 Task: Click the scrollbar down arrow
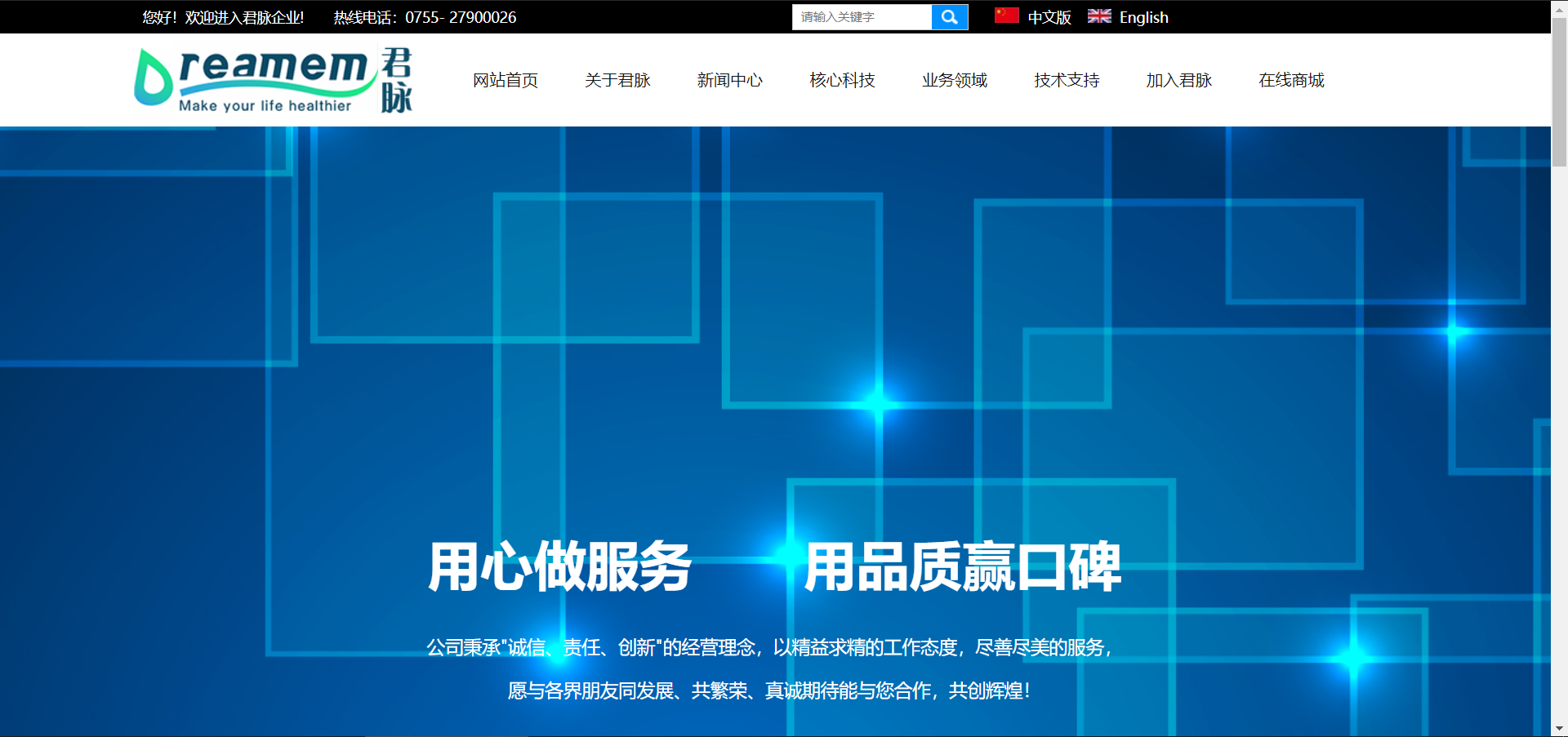[x=1559, y=729]
